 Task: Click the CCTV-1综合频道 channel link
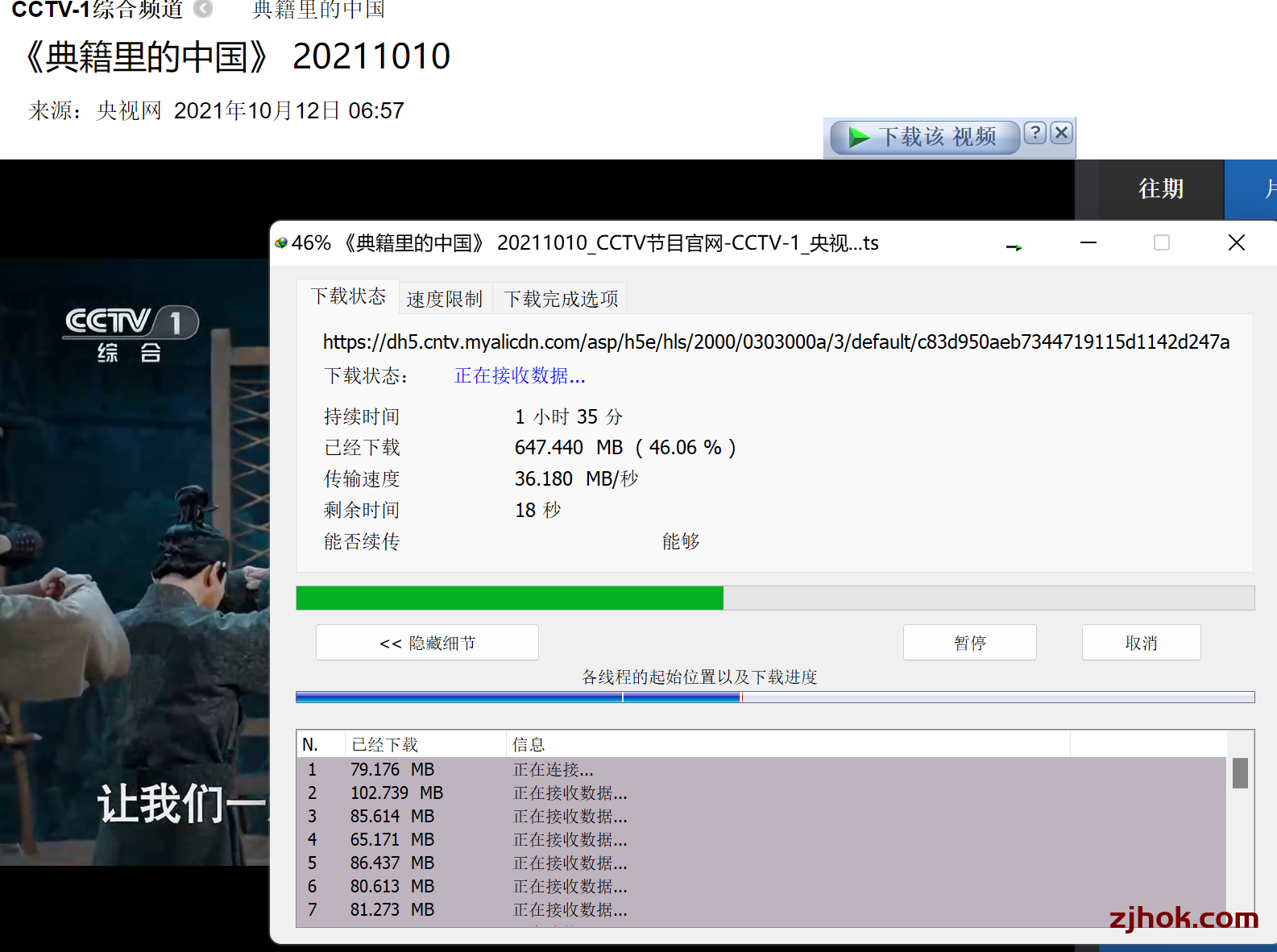click(x=97, y=9)
